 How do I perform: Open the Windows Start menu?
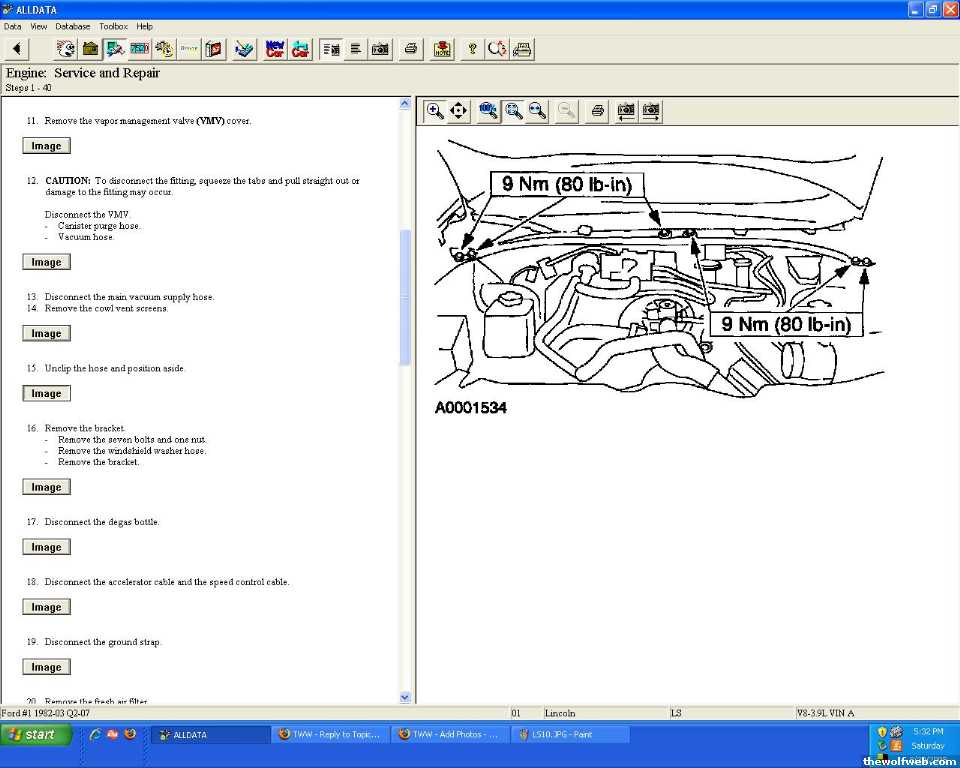click(x=37, y=734)
